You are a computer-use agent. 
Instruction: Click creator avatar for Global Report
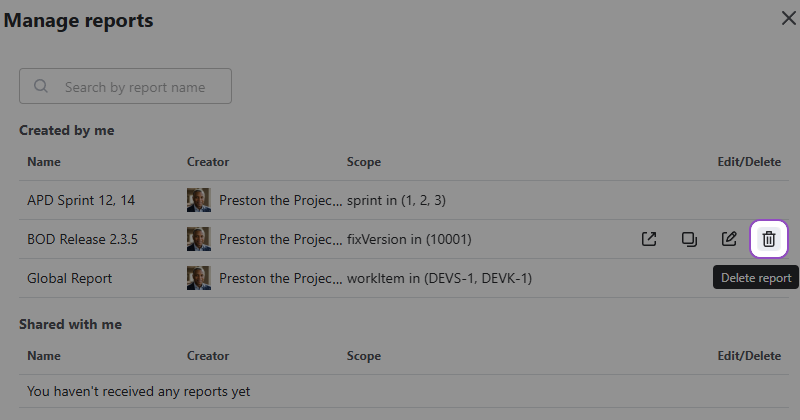pos(198,278)
